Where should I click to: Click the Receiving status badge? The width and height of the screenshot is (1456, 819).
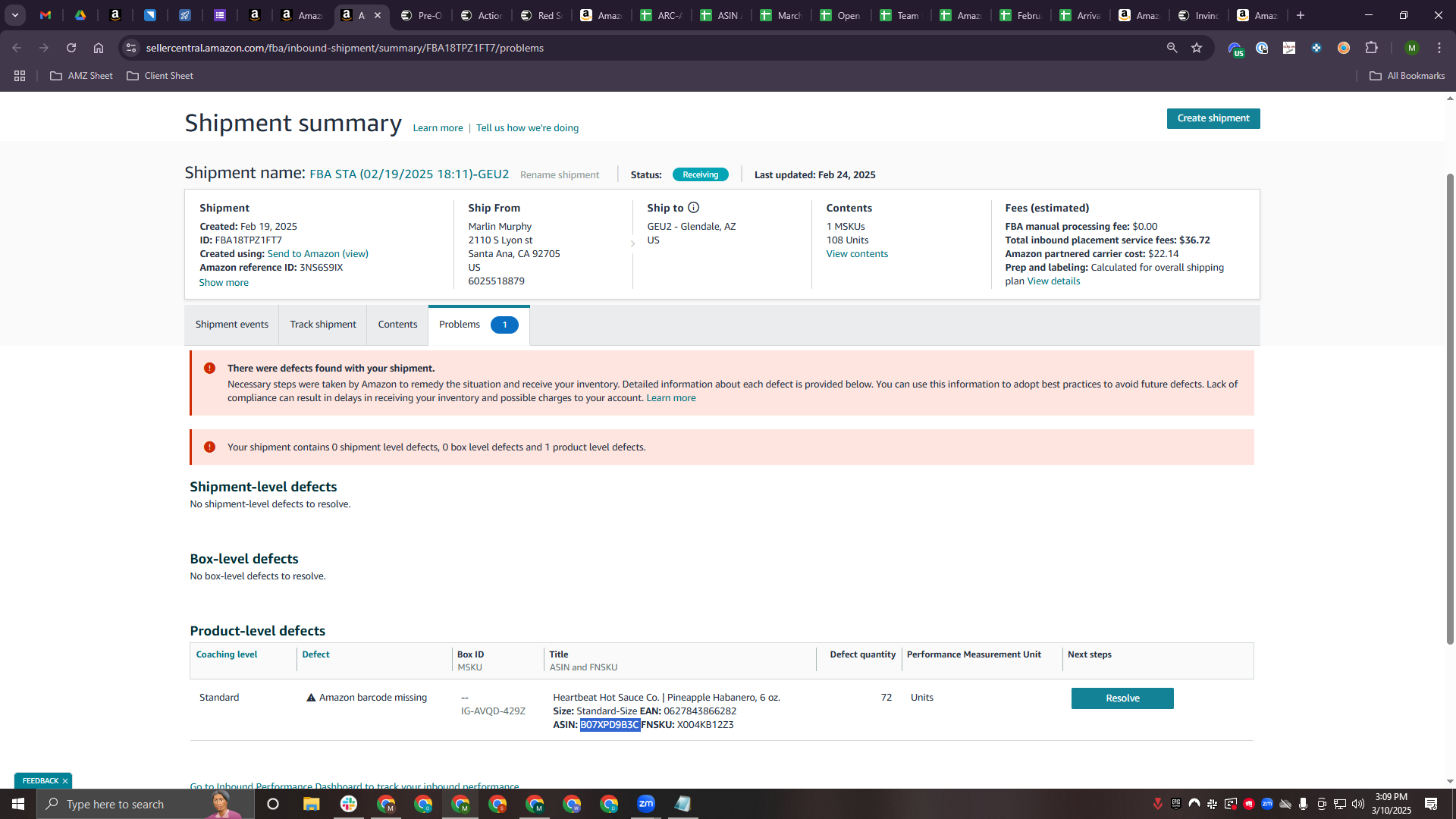point(701,175)
